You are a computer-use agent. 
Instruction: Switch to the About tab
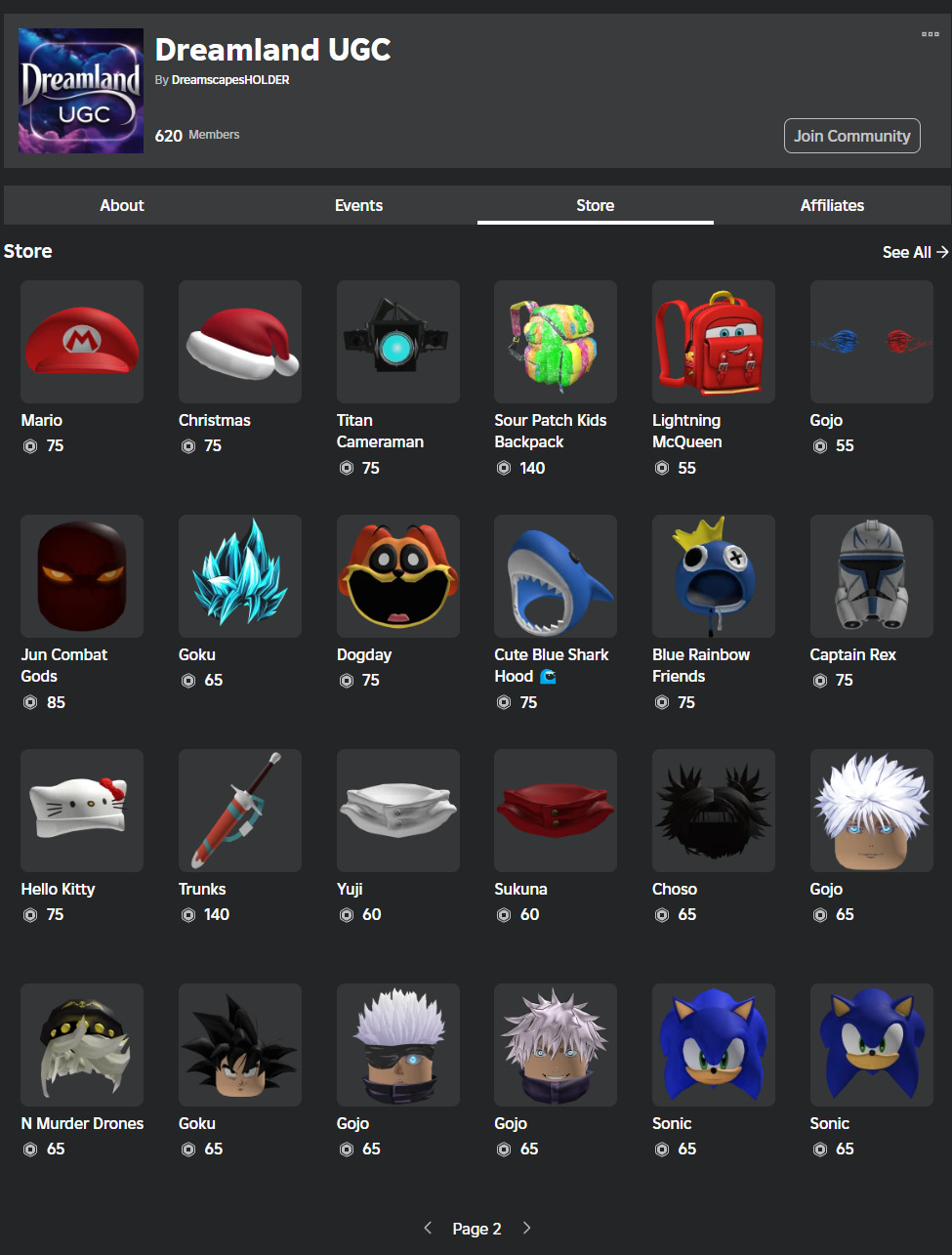(x=122, y=205)
